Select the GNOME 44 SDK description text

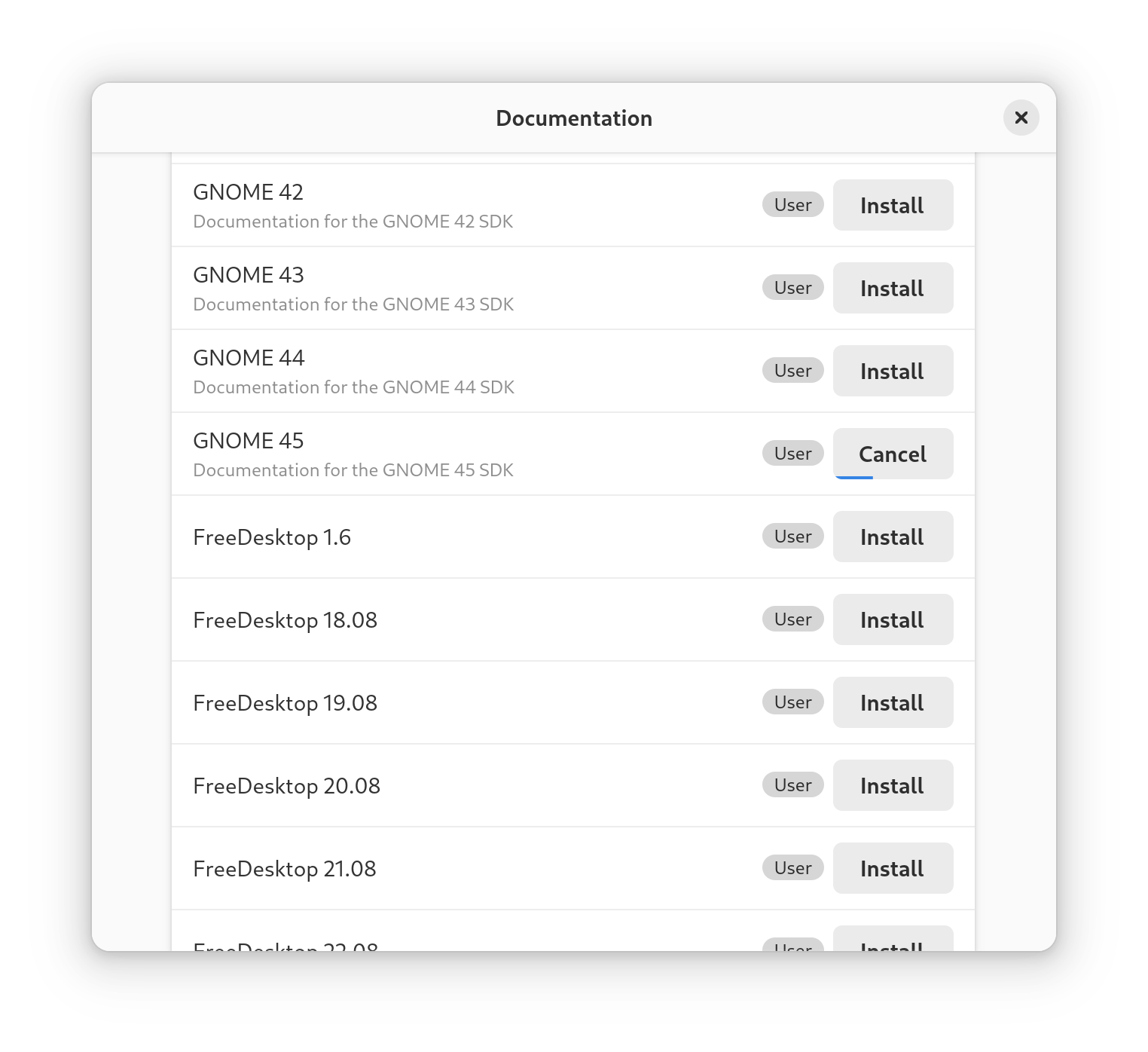(x=353, y=387)
